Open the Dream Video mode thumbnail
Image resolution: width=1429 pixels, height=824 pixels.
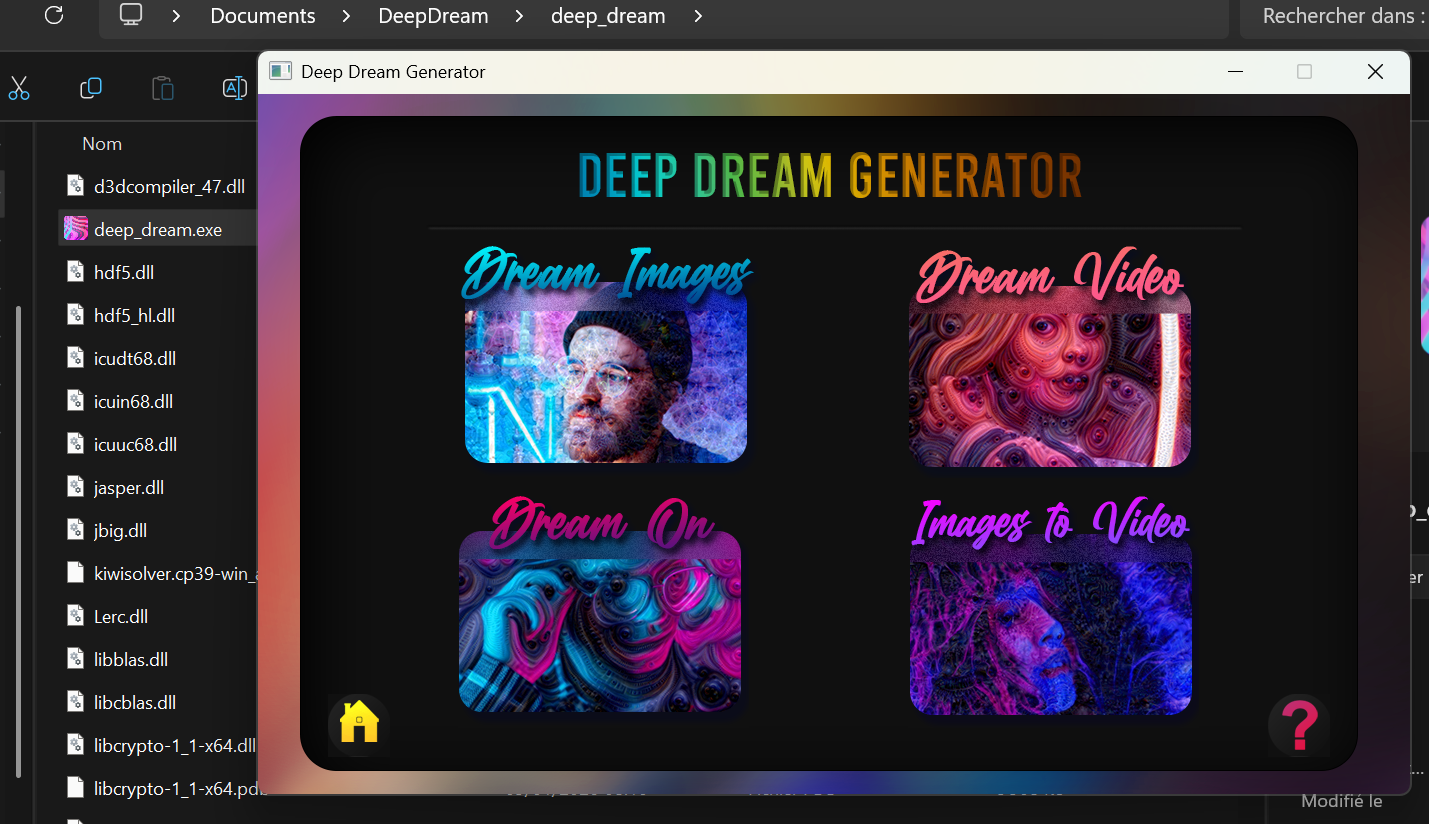pyautogui.click(x=1049, y=388)
